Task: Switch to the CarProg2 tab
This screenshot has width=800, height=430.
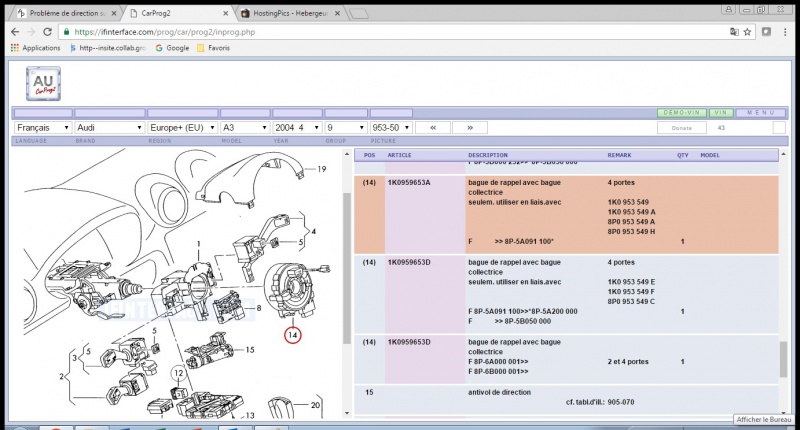Action: pos(179,13)
